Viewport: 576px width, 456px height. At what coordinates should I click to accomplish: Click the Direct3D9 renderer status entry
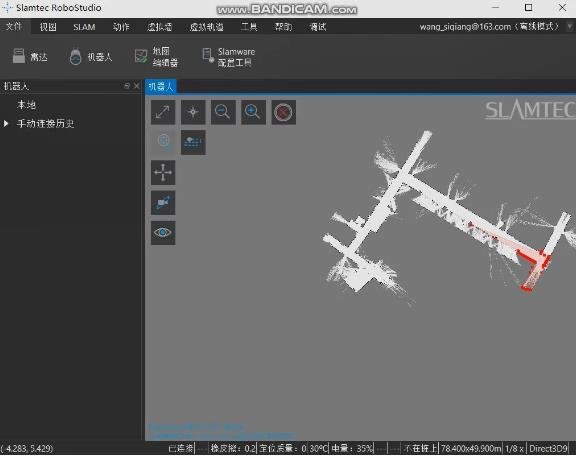point(549,449)
